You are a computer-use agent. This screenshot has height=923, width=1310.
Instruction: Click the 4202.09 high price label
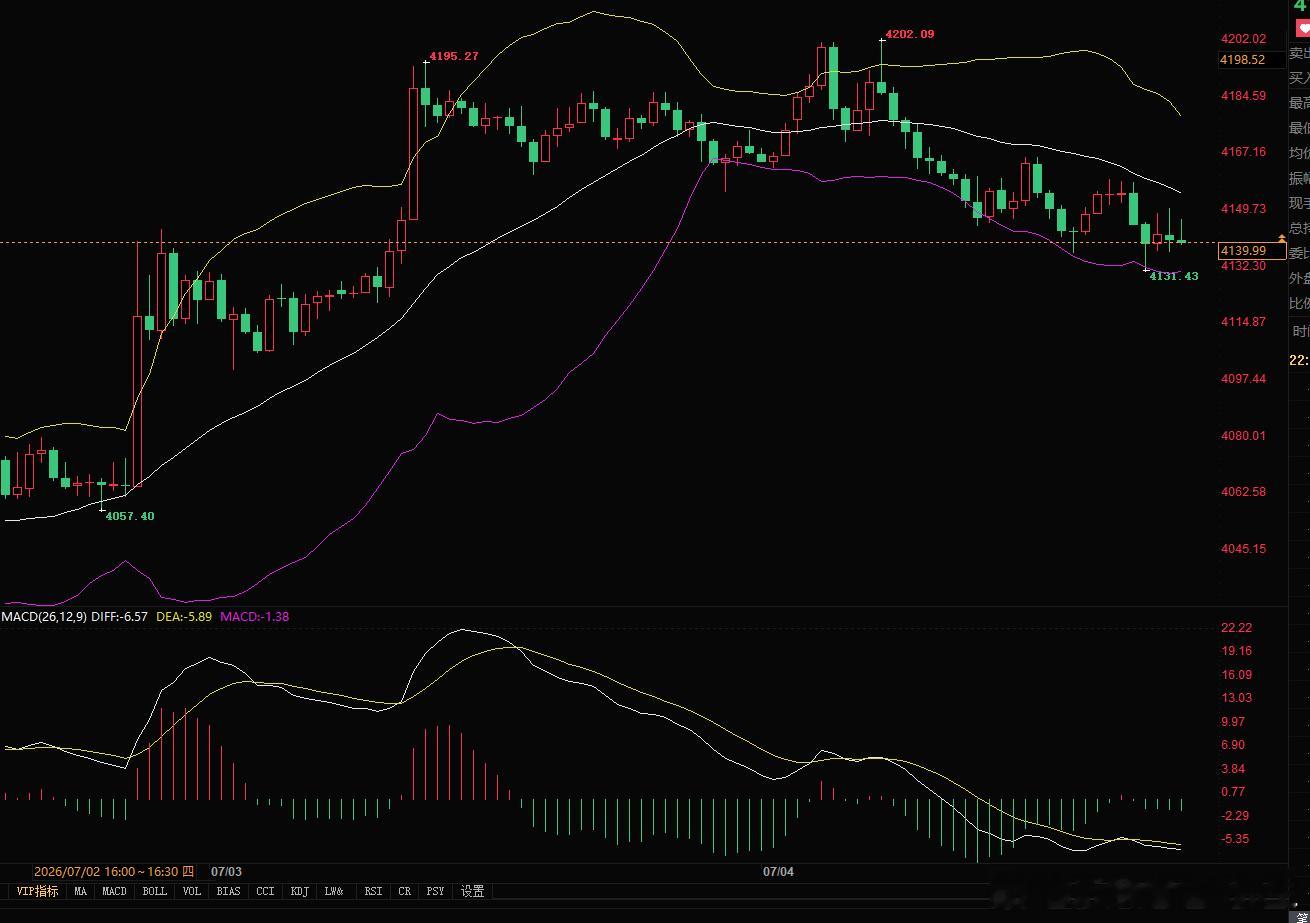tap(910, 34)
